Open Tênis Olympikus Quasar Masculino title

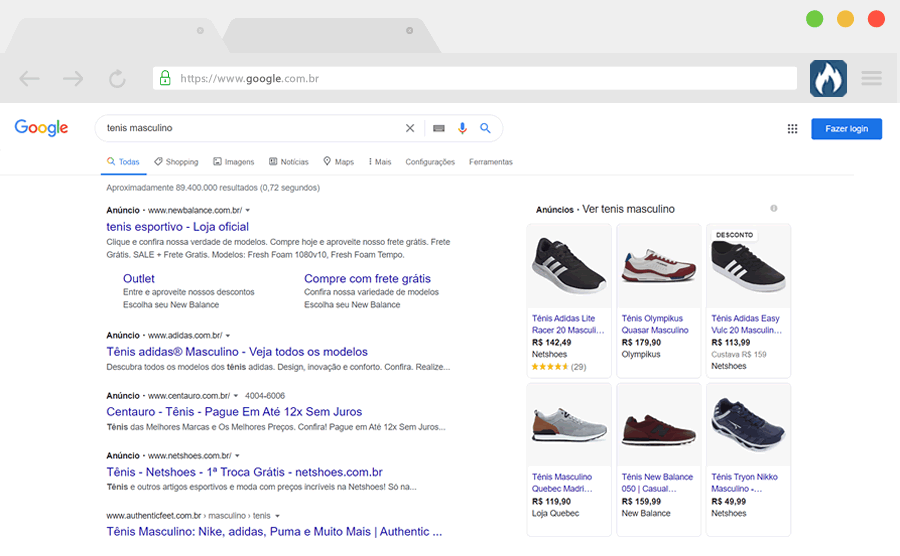point(655,324)
